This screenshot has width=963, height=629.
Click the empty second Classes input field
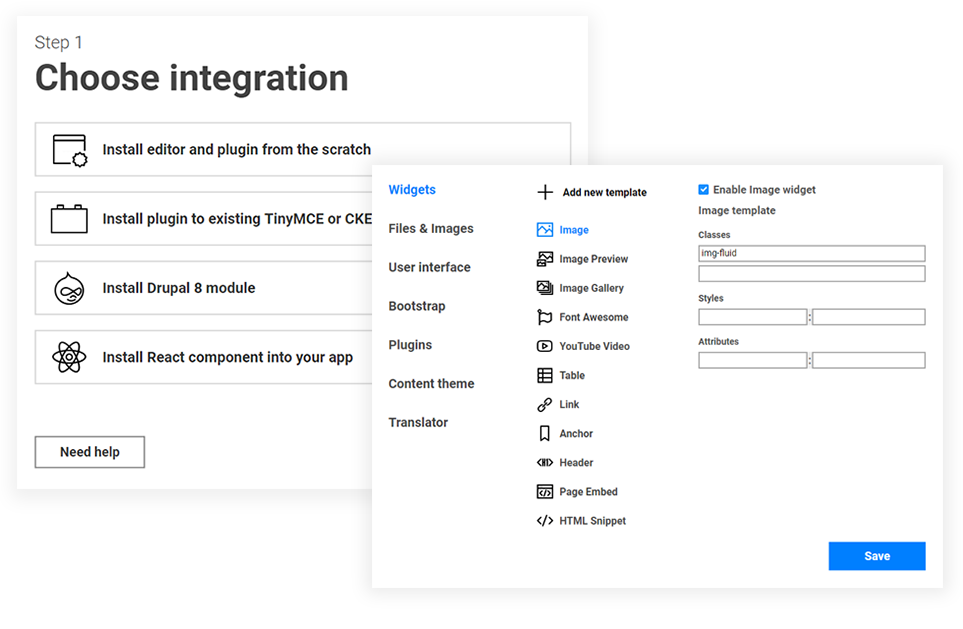811,273
